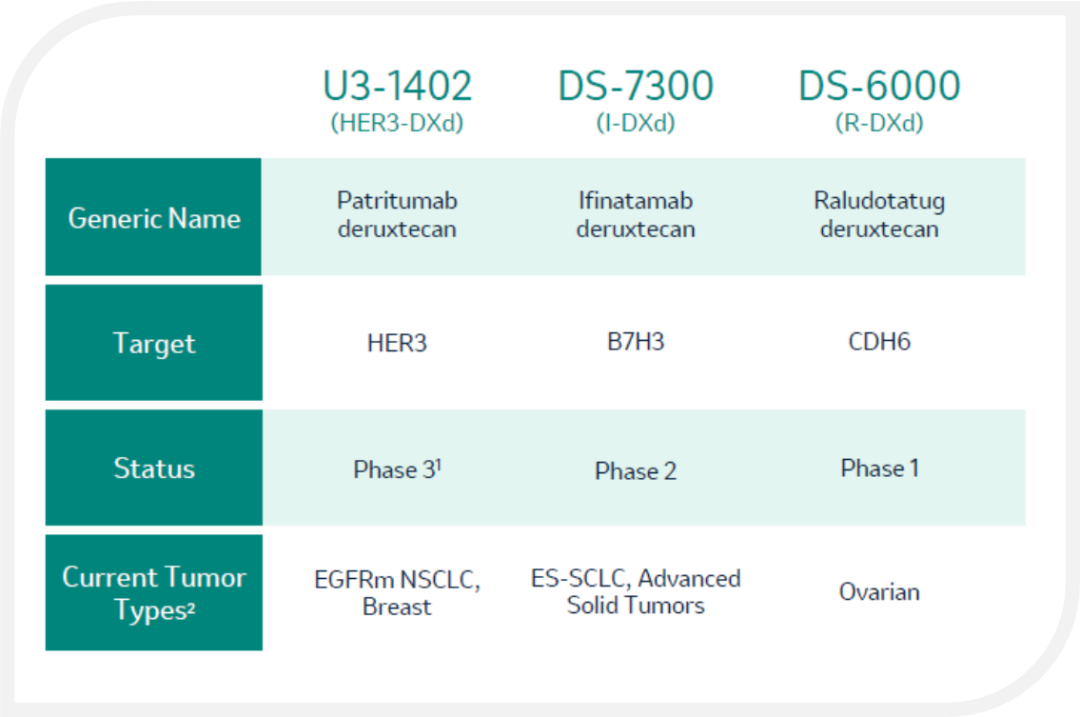Click the U3-1402 column heading
This screenshot has width=1080, height=717.
[x=397, y=86]
